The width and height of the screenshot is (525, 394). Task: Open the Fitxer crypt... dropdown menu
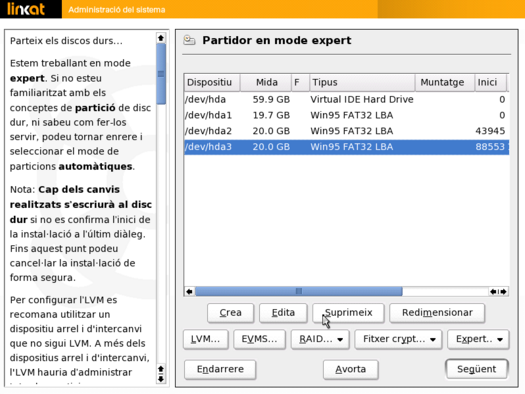[x=398, y=339]
